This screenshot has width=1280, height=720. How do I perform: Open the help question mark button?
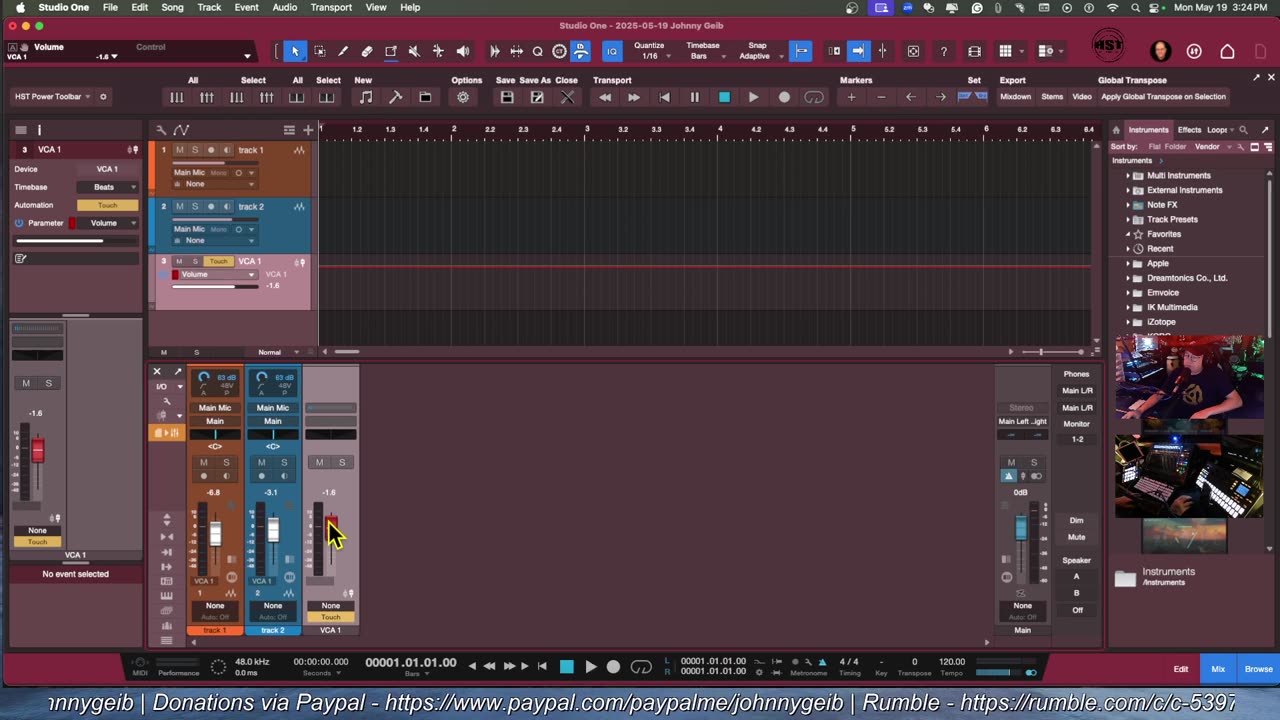[944, 51]
